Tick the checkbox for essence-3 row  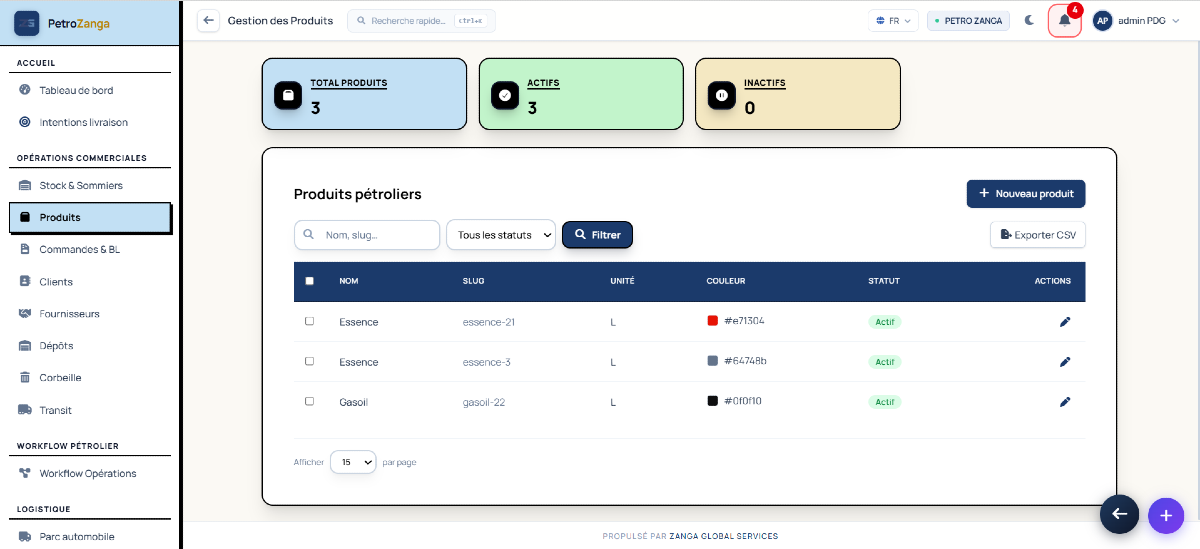tap(309, 361)
